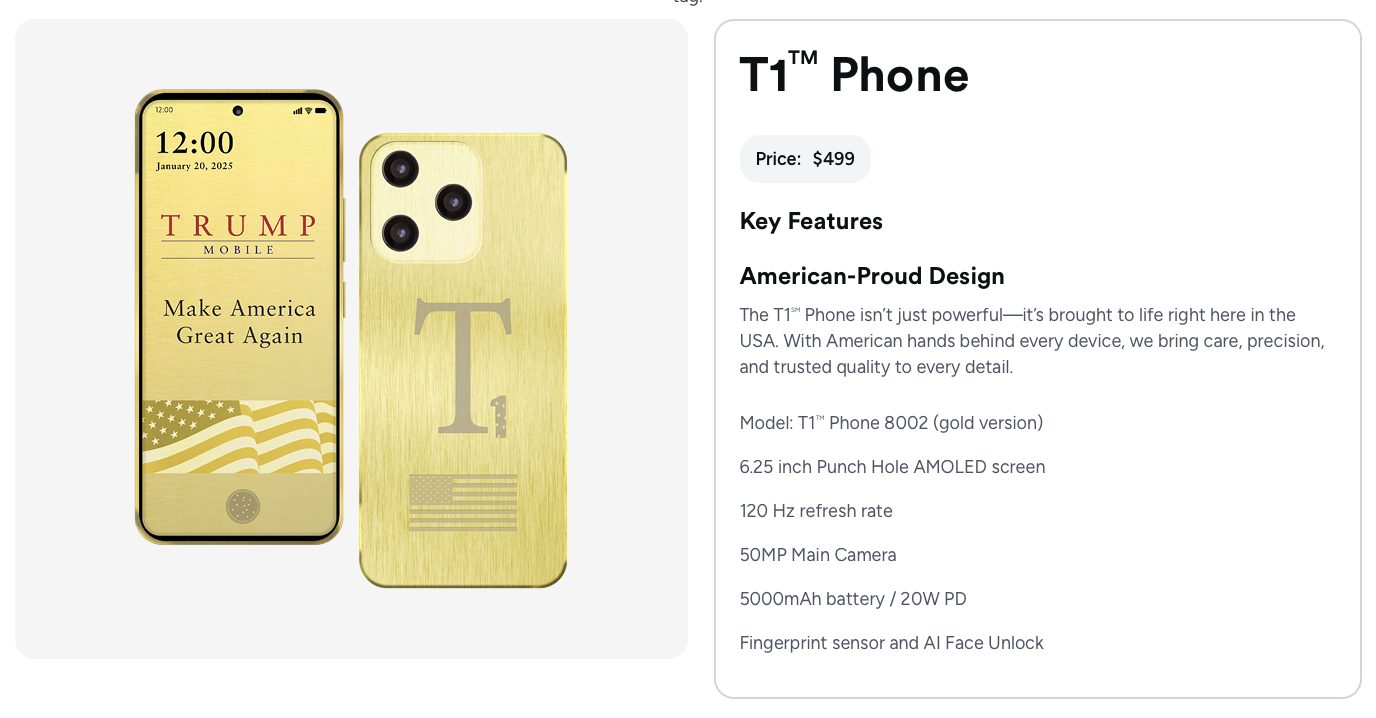Click the punch hole camera on front phone
The height and width of the screenshot is (718, 1376).
[x=238, y=110]
